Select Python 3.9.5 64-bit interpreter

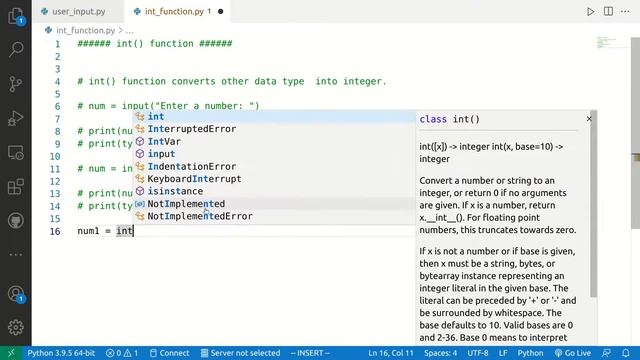coord(61,353)
